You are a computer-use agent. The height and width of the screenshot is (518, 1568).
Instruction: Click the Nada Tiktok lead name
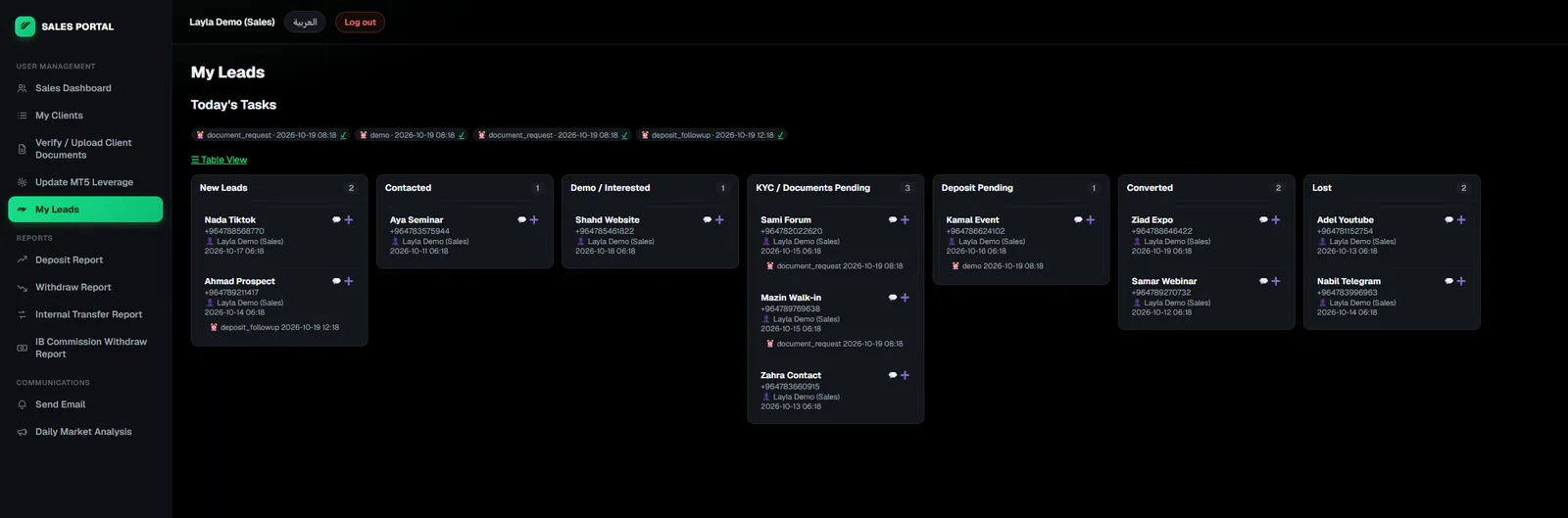230,220
